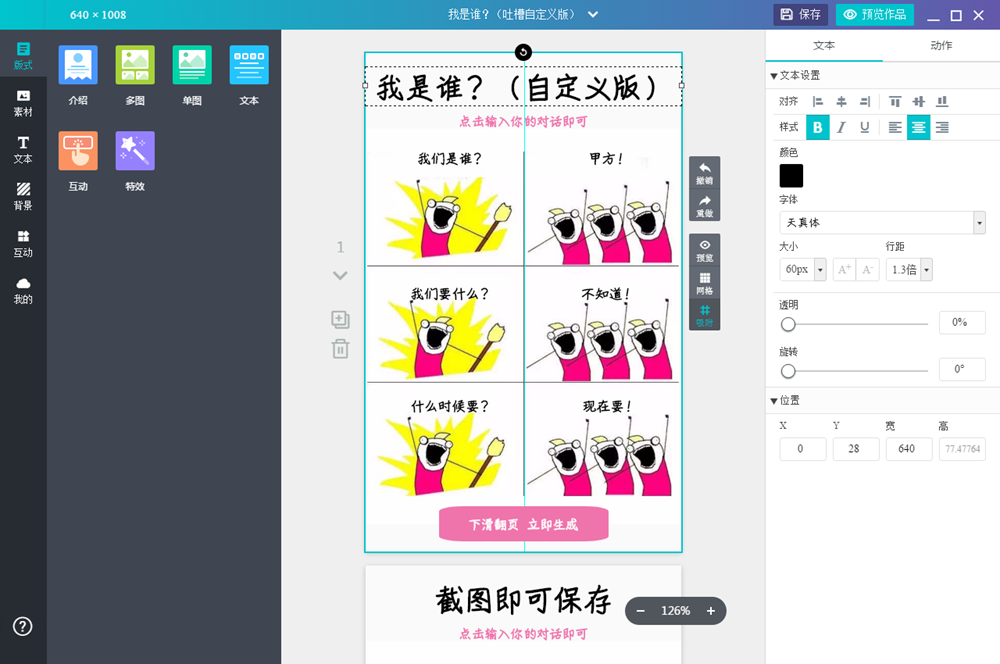This screenshot has width=1000, height=664.
Task: Click the 重做 redo icon
Action: click(704, 203)
